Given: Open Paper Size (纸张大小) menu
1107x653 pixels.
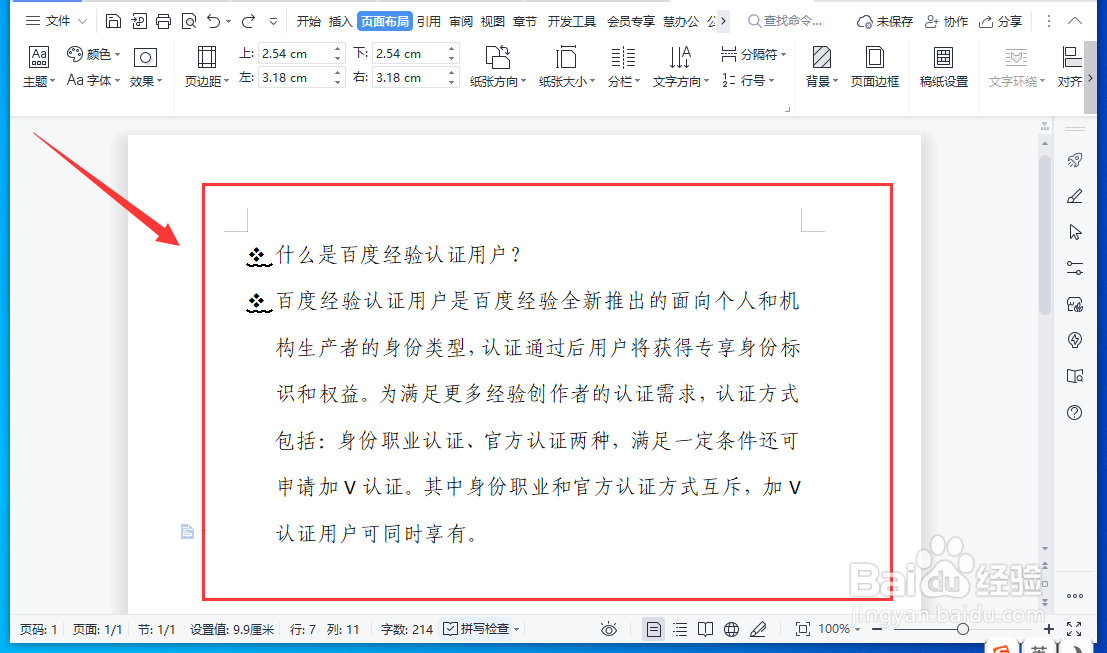Looking at the screenshot, I should tap(566, 67).
